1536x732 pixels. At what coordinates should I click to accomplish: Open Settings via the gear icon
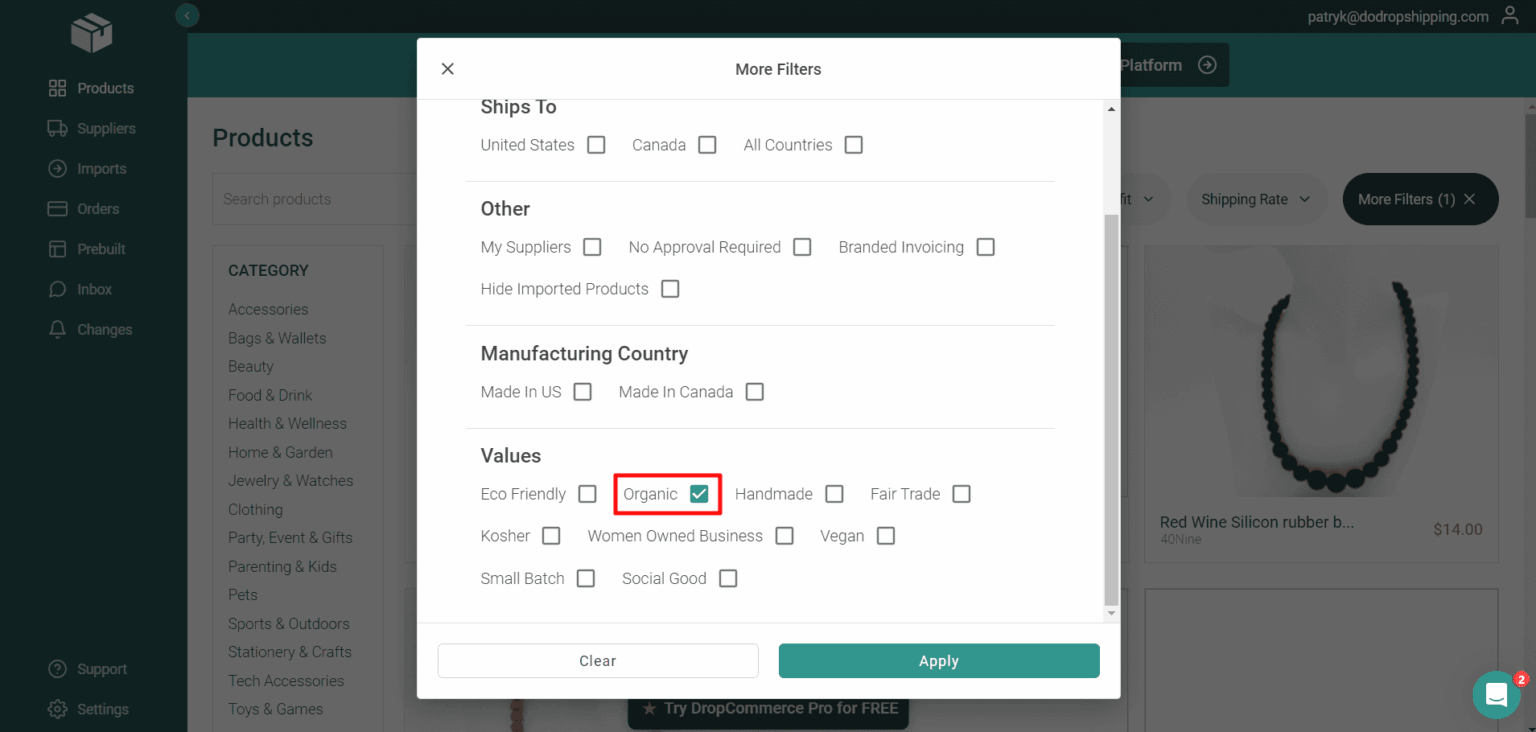[58, 709]
